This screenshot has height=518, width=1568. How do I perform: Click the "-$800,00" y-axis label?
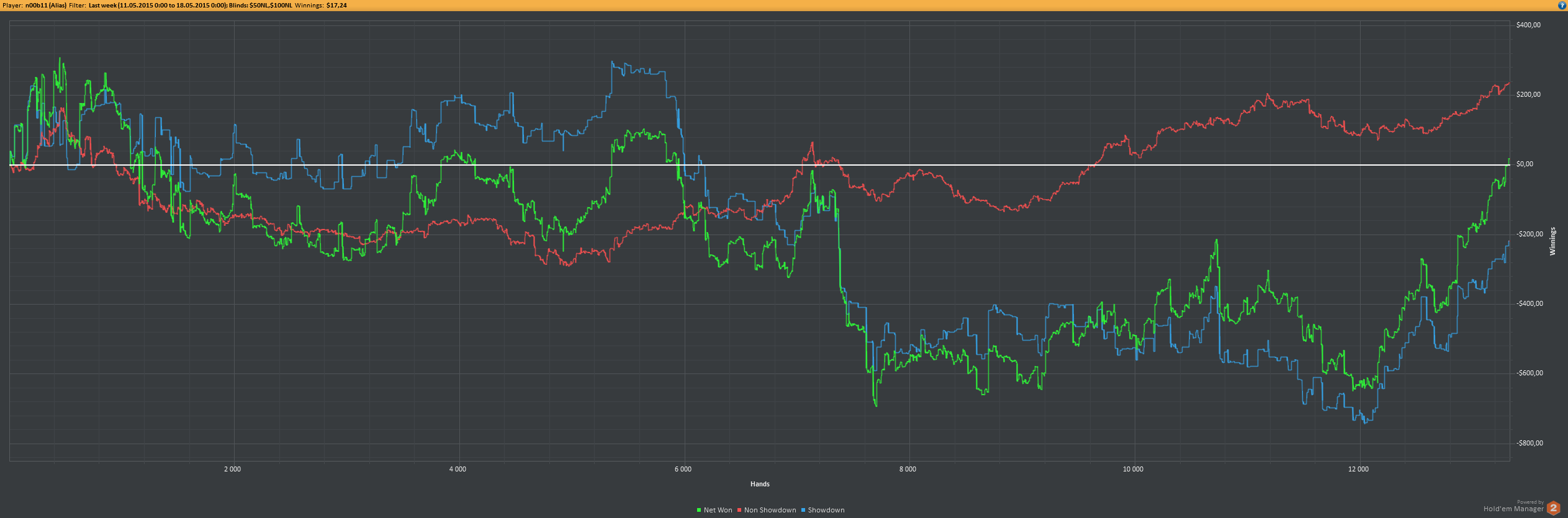pyautogui.click(x=1530, y=444)
